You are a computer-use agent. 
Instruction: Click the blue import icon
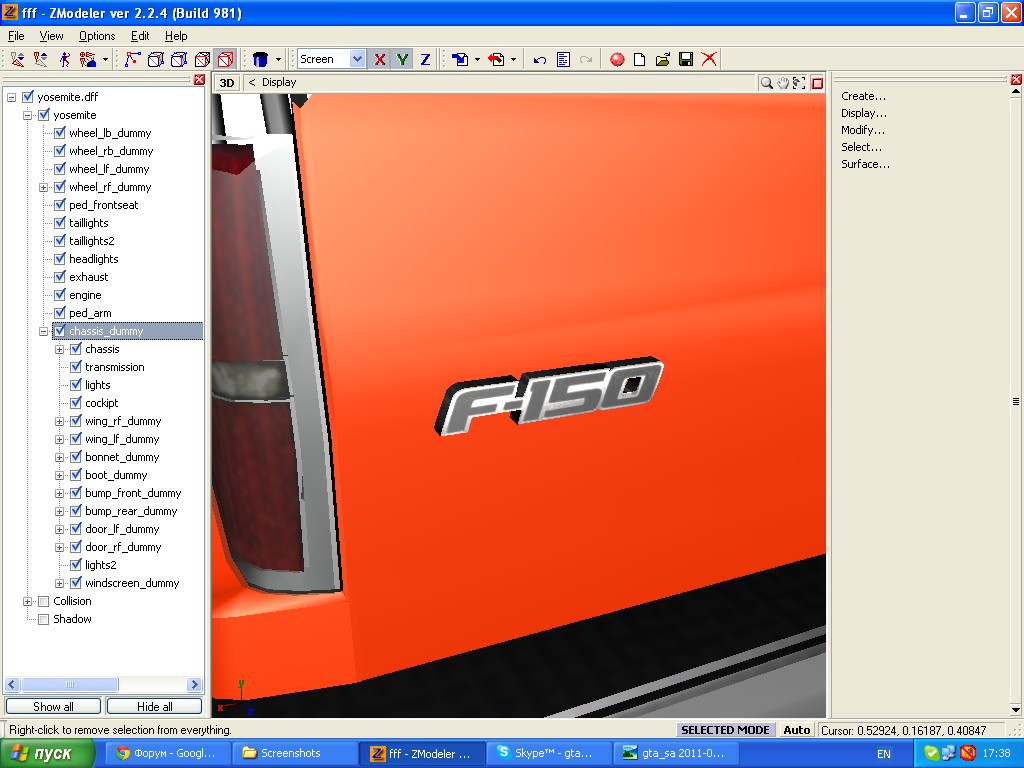[x=460, y=59]
